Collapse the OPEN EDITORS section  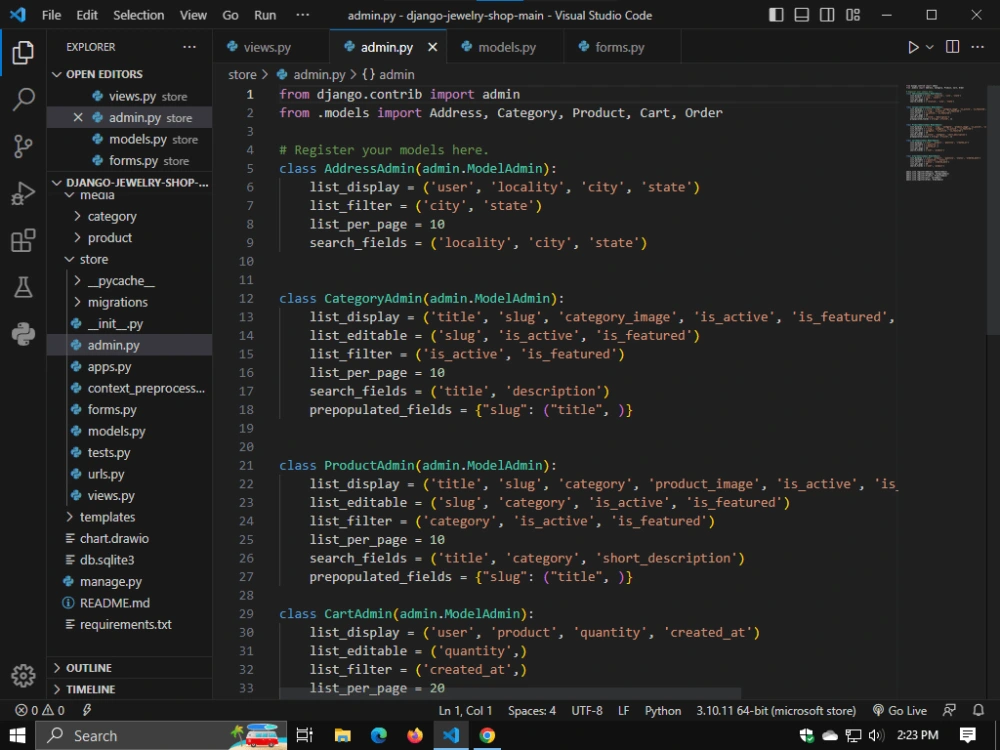[58, 74]
